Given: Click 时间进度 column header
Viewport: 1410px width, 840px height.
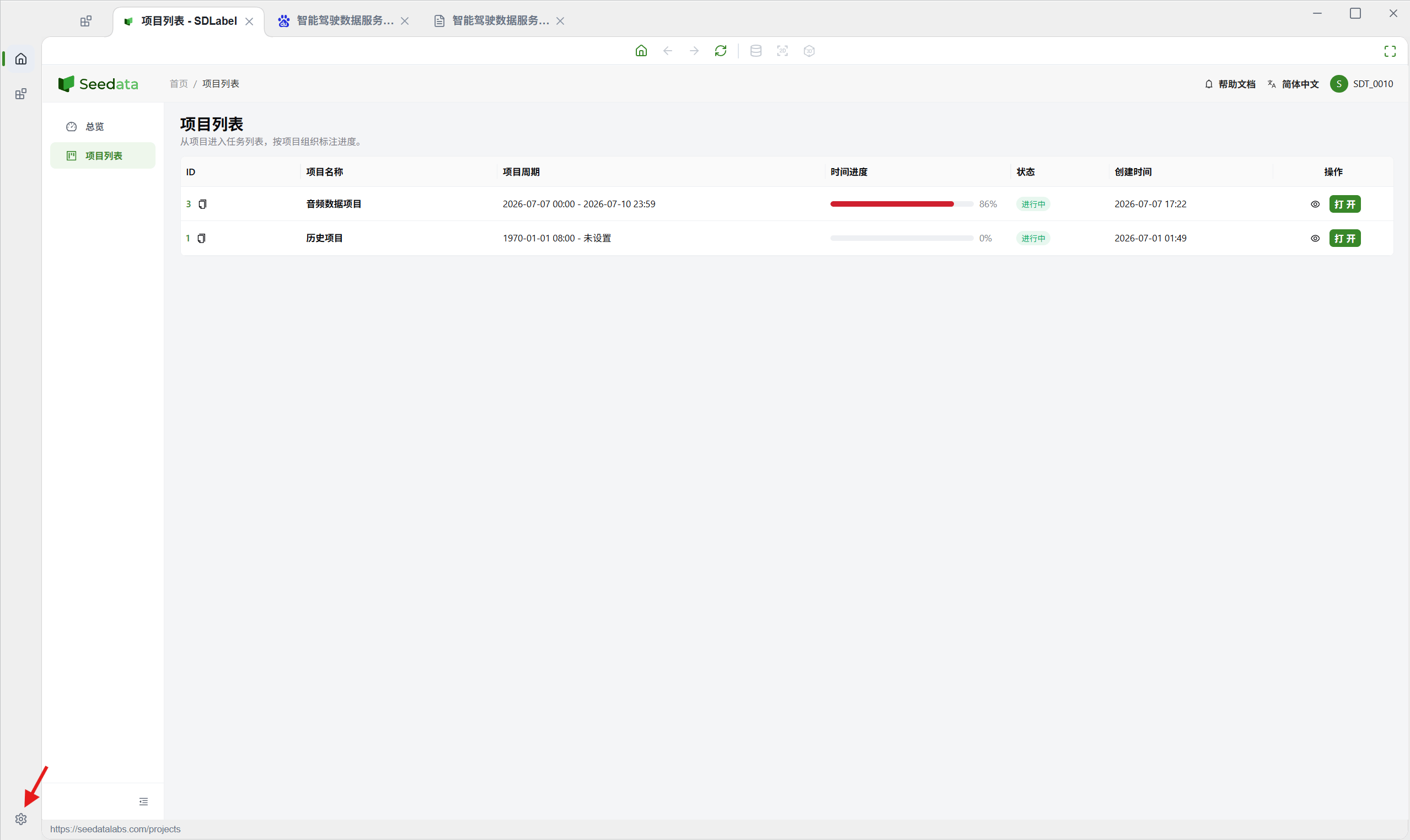Looking at the screenshot, I should (849, 172).
